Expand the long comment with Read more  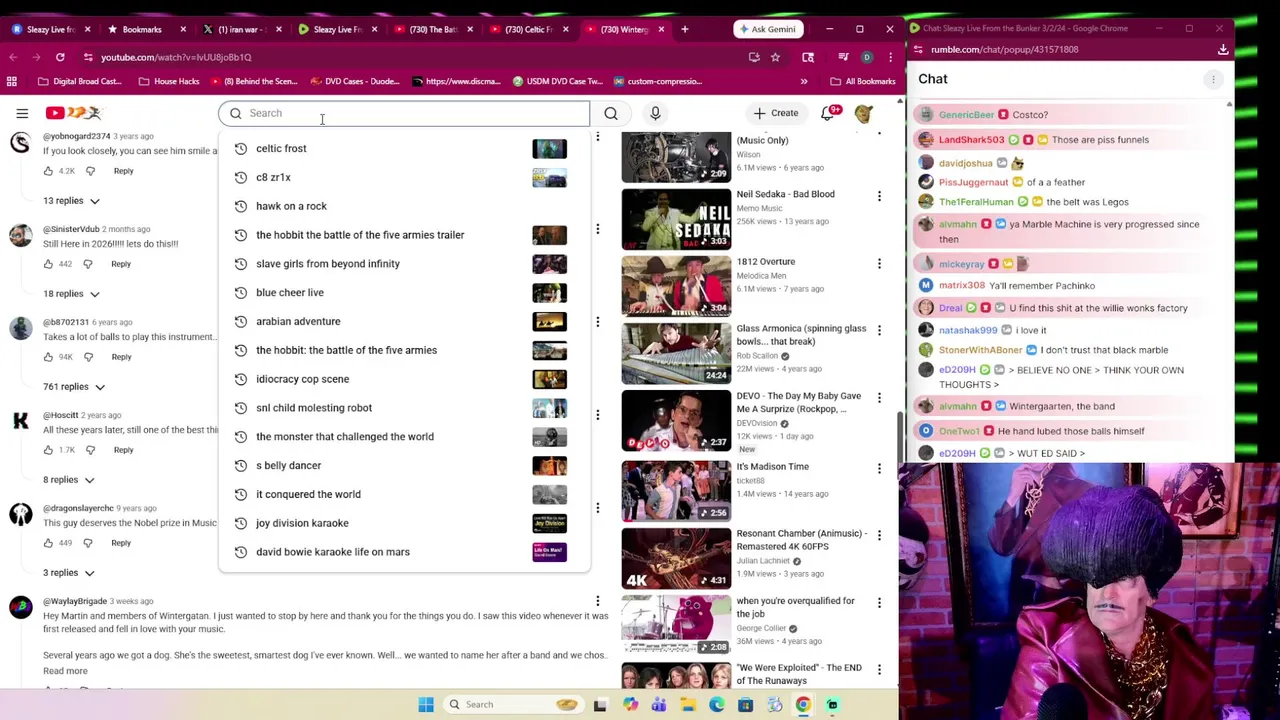[x=65, y=671]
